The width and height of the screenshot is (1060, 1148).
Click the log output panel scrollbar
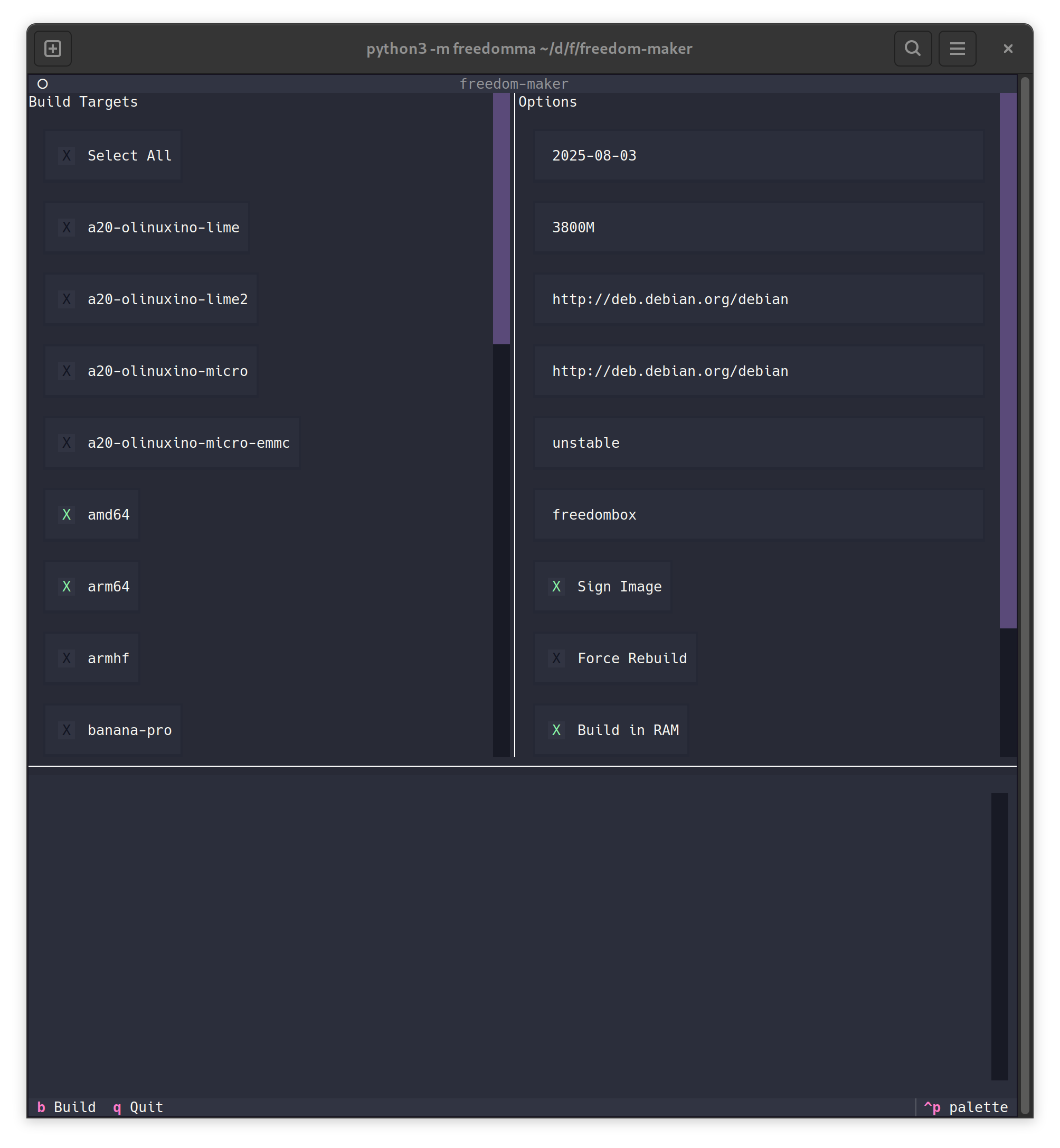point(999,936)
